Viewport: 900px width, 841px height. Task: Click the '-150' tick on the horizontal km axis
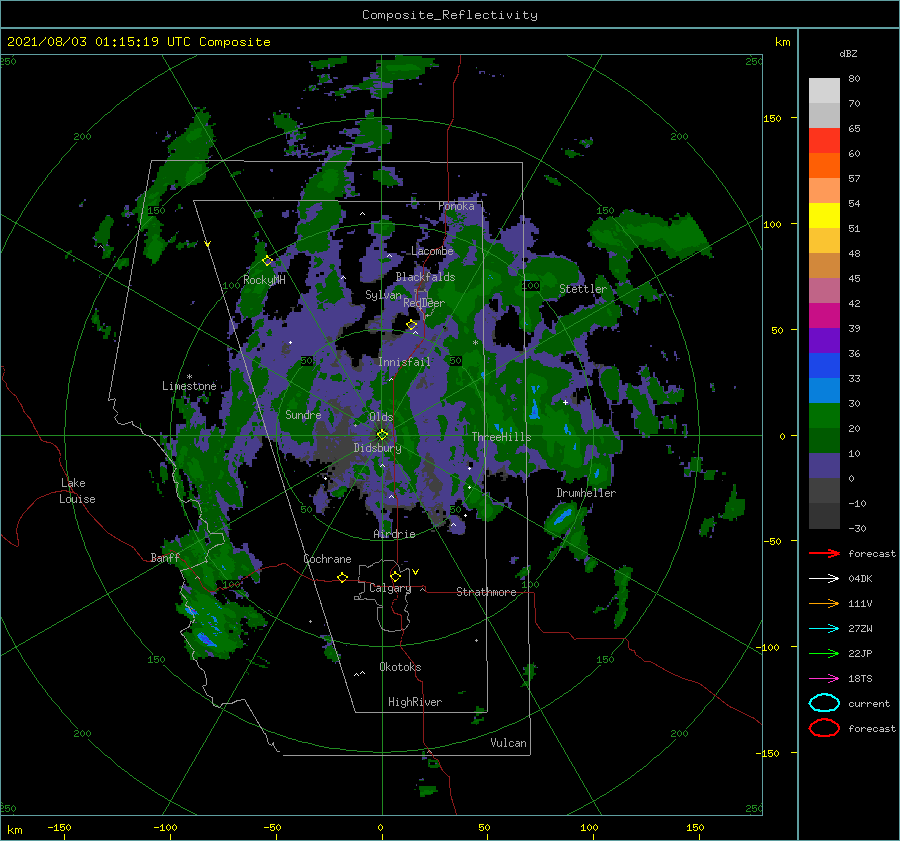pyautogui.click(x=59, y=827)
